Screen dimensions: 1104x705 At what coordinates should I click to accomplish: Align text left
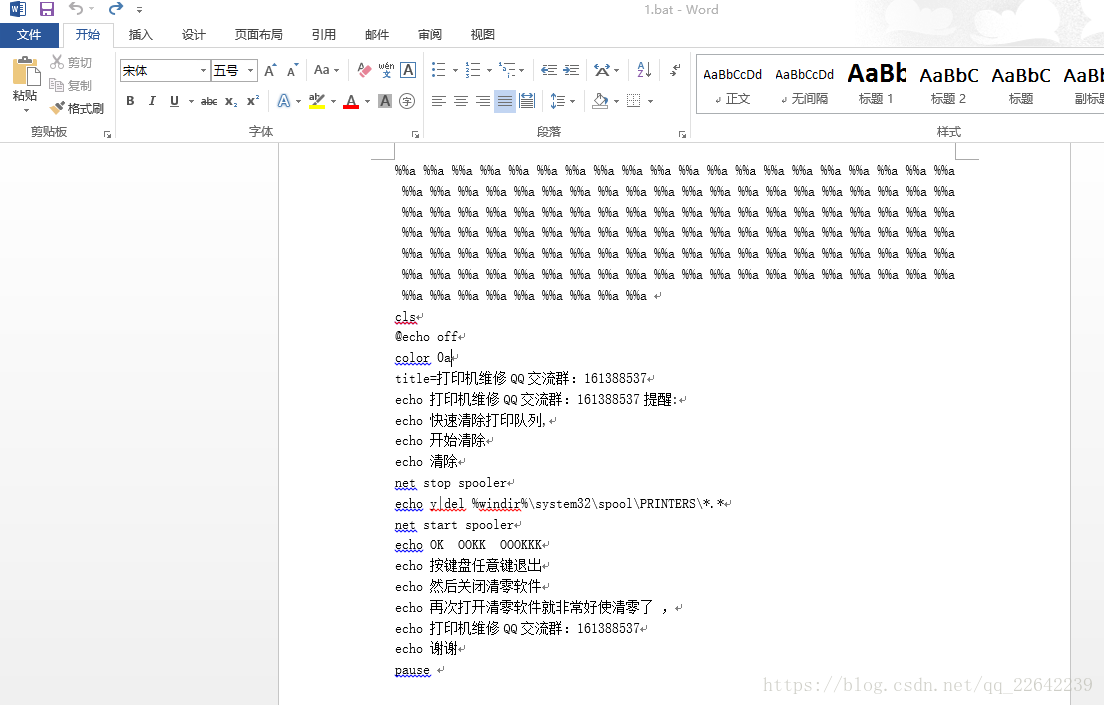(439, 101)
